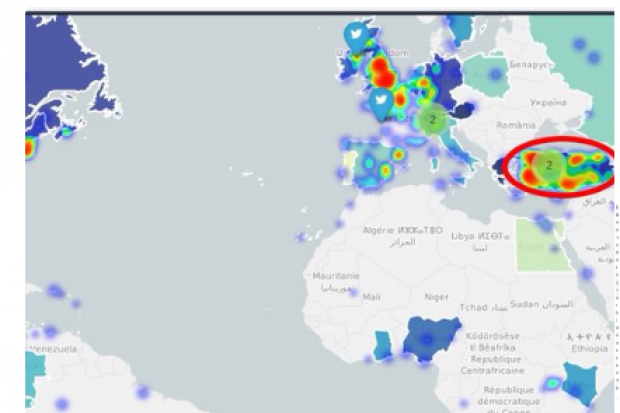Select the dark blue Canada region
The image size is (620, 413).
coord(60,70)
